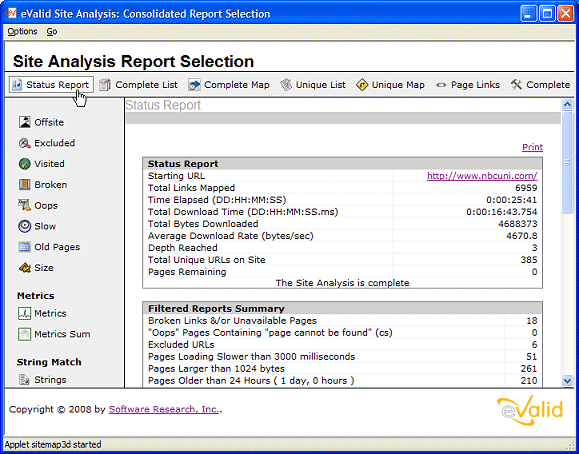Click the Pages Older than 24 Hours count 210
579x454 pixels.
pyautogui.click(x=529, y=380)
